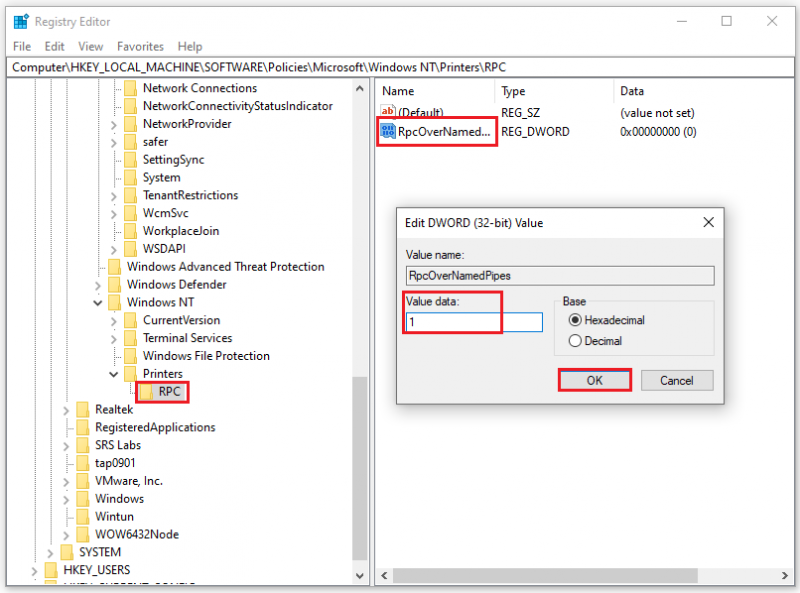800x593 pixels.
Task: Click inside the Value data field
Action: pos(474,322)
